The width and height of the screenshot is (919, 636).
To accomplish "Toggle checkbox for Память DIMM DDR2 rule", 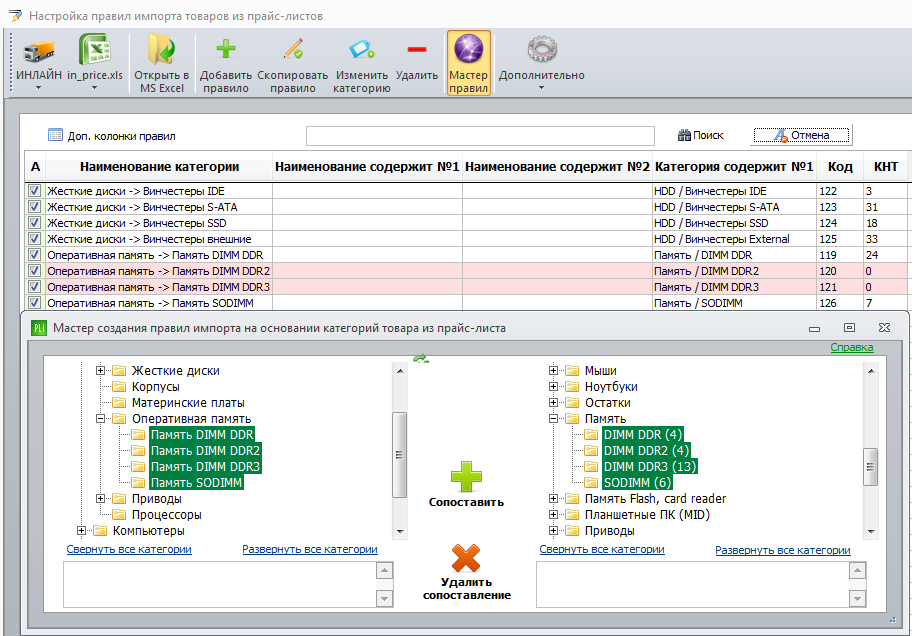I will tap(35, 271).
